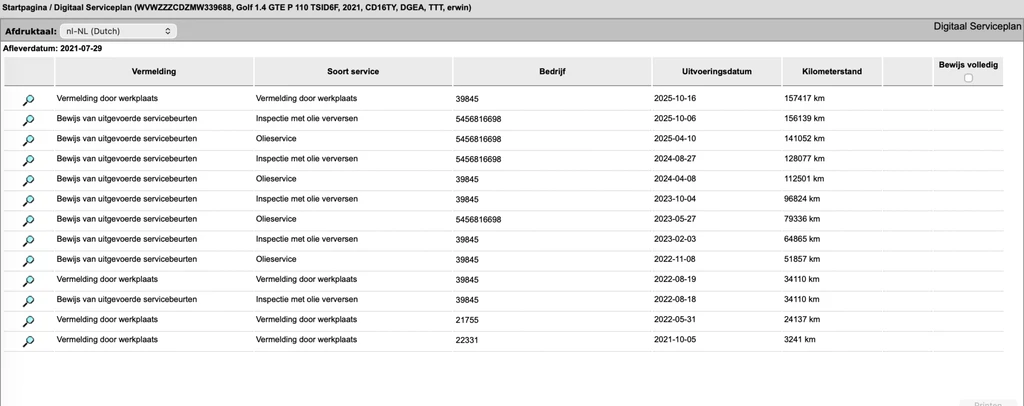This screenshot has height=406, width=1024.
Task: Select date 2022-05-31 cell
Action: [x=675, y=320]
